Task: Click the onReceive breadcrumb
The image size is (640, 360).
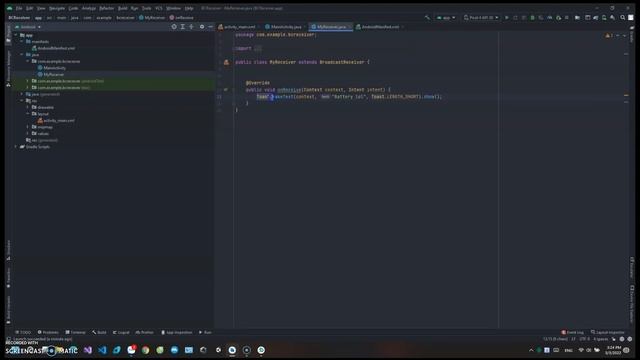Action: pos(182,18)
